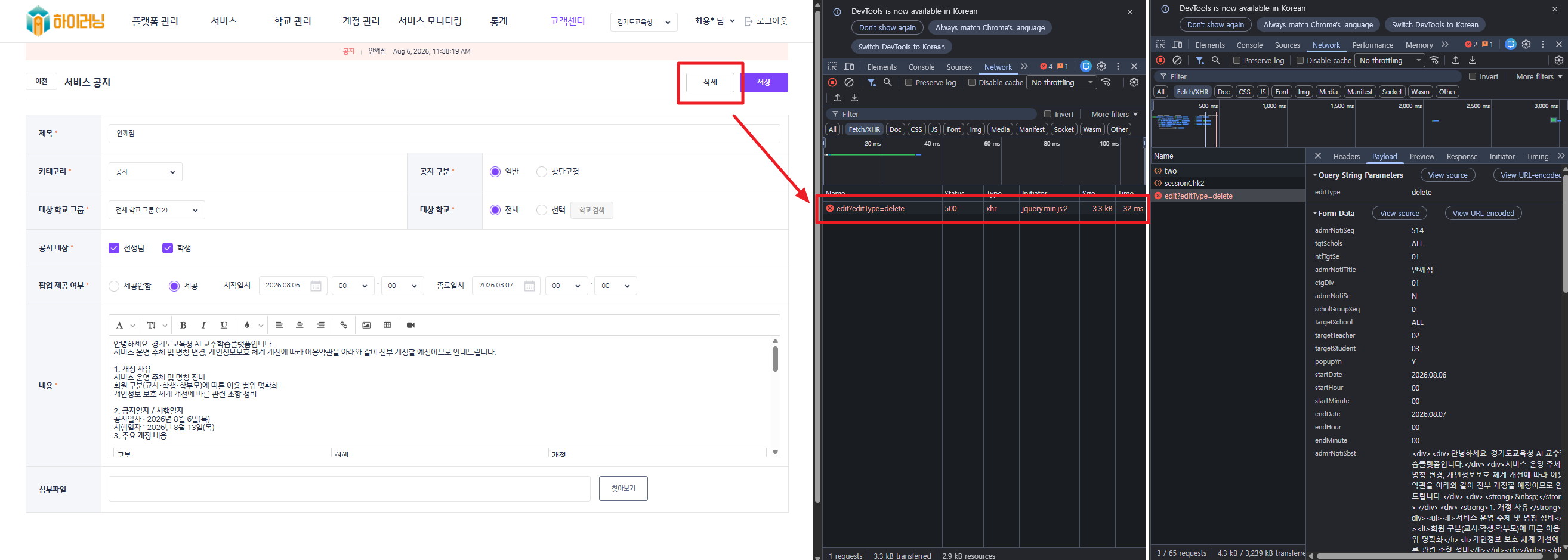This screenshot has height=560, width=1568.
Task: Open the end minute dropdown
Action: click(615, 286)
